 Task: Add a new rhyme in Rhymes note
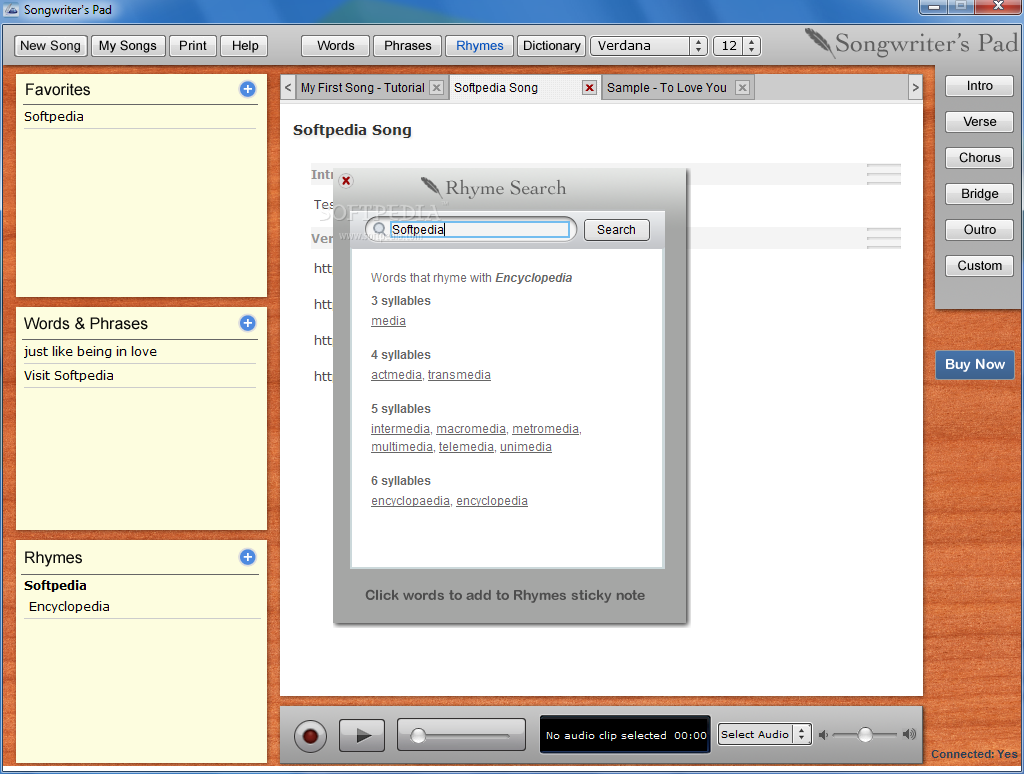(x=248, y=557)
